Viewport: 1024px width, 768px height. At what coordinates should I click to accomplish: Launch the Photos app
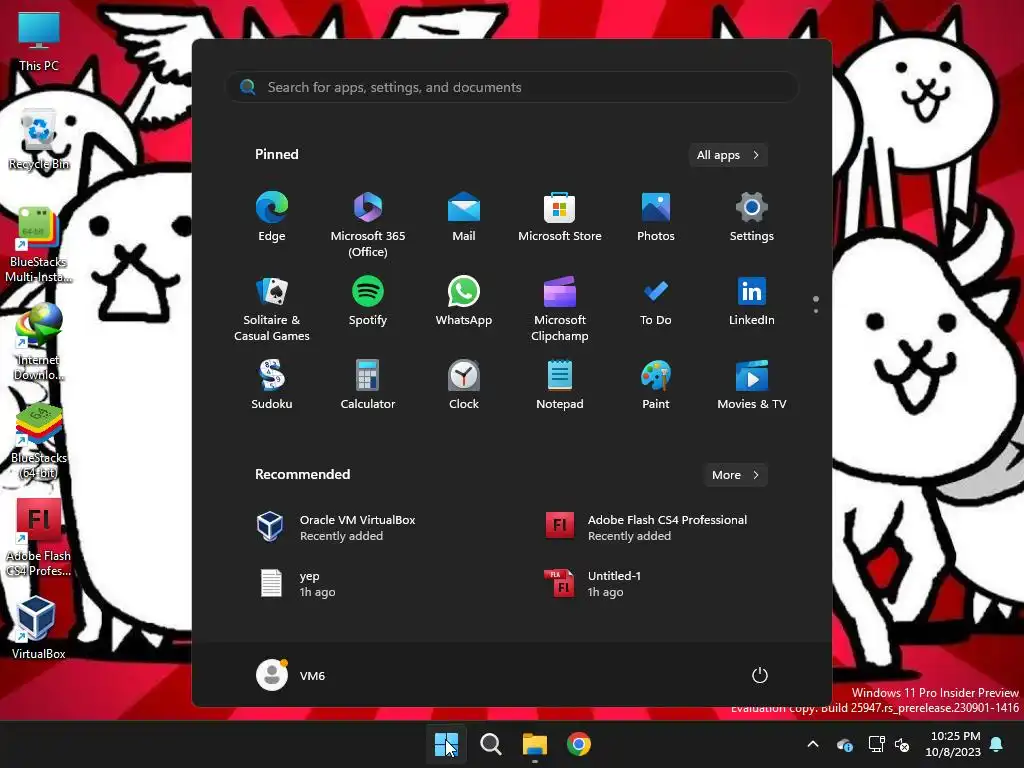656,217
